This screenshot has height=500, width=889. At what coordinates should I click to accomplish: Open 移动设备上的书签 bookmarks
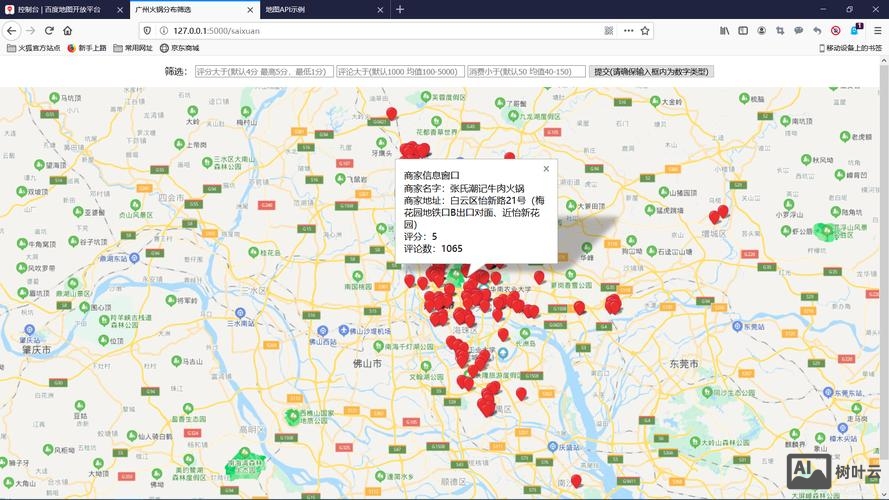850,48
